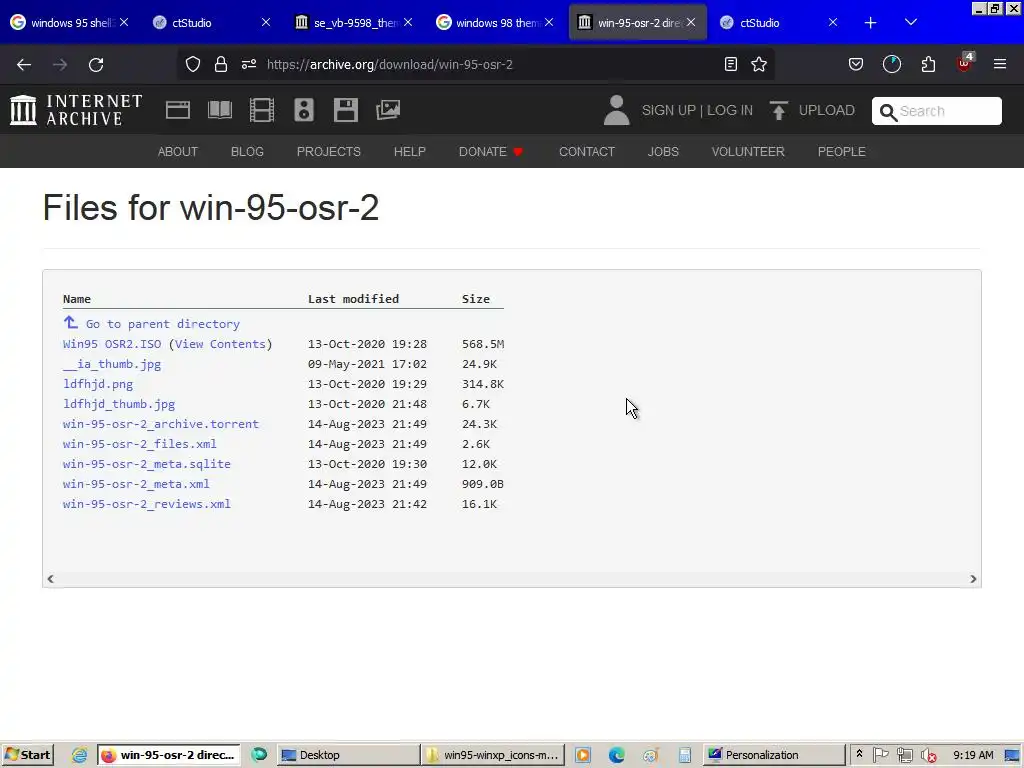Viewport: 1024px width, 768px height.
Task: Open the DONATE menu item
Action: (490, 152)
